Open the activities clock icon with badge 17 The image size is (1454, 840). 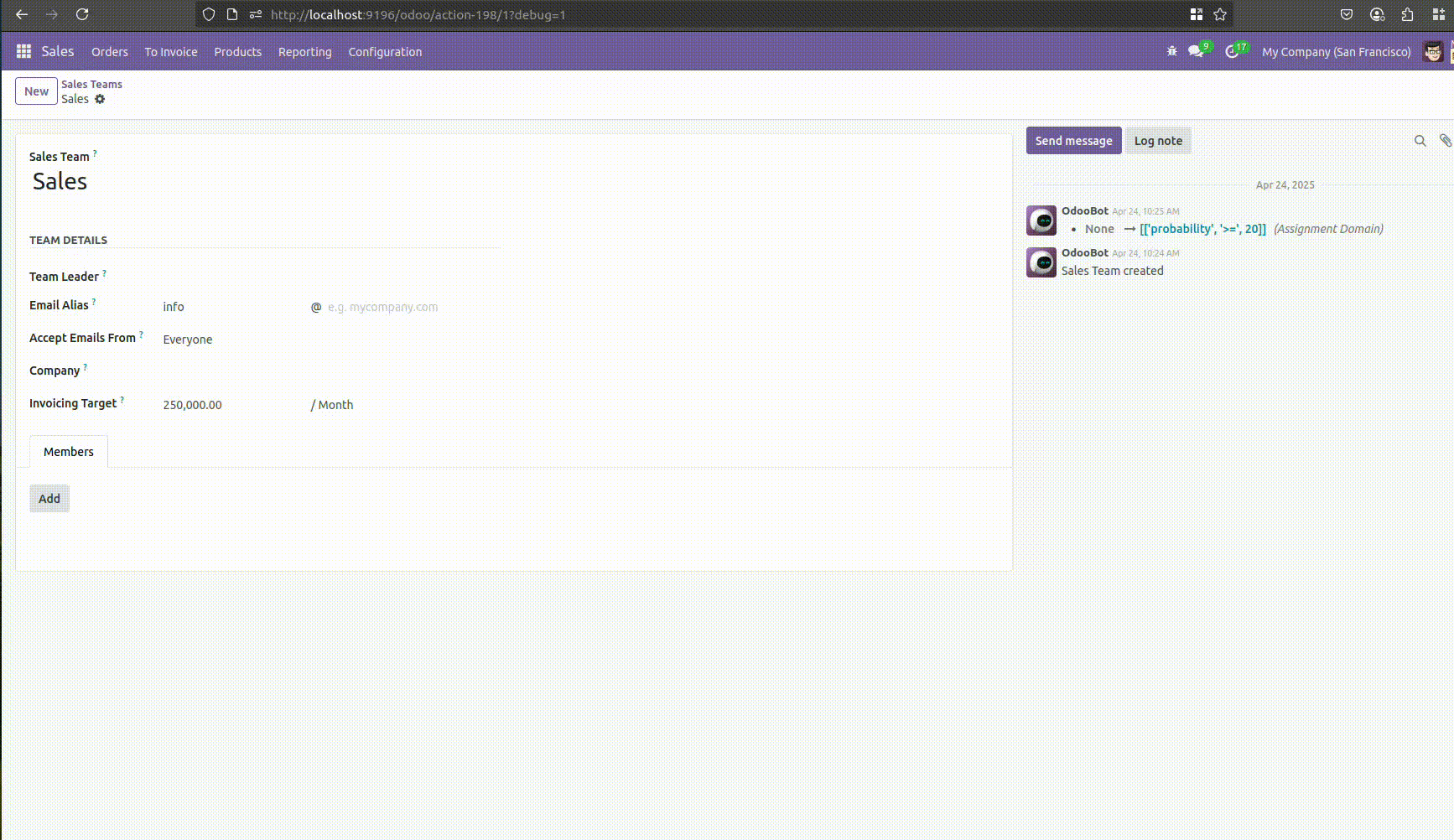(1233, 51)
